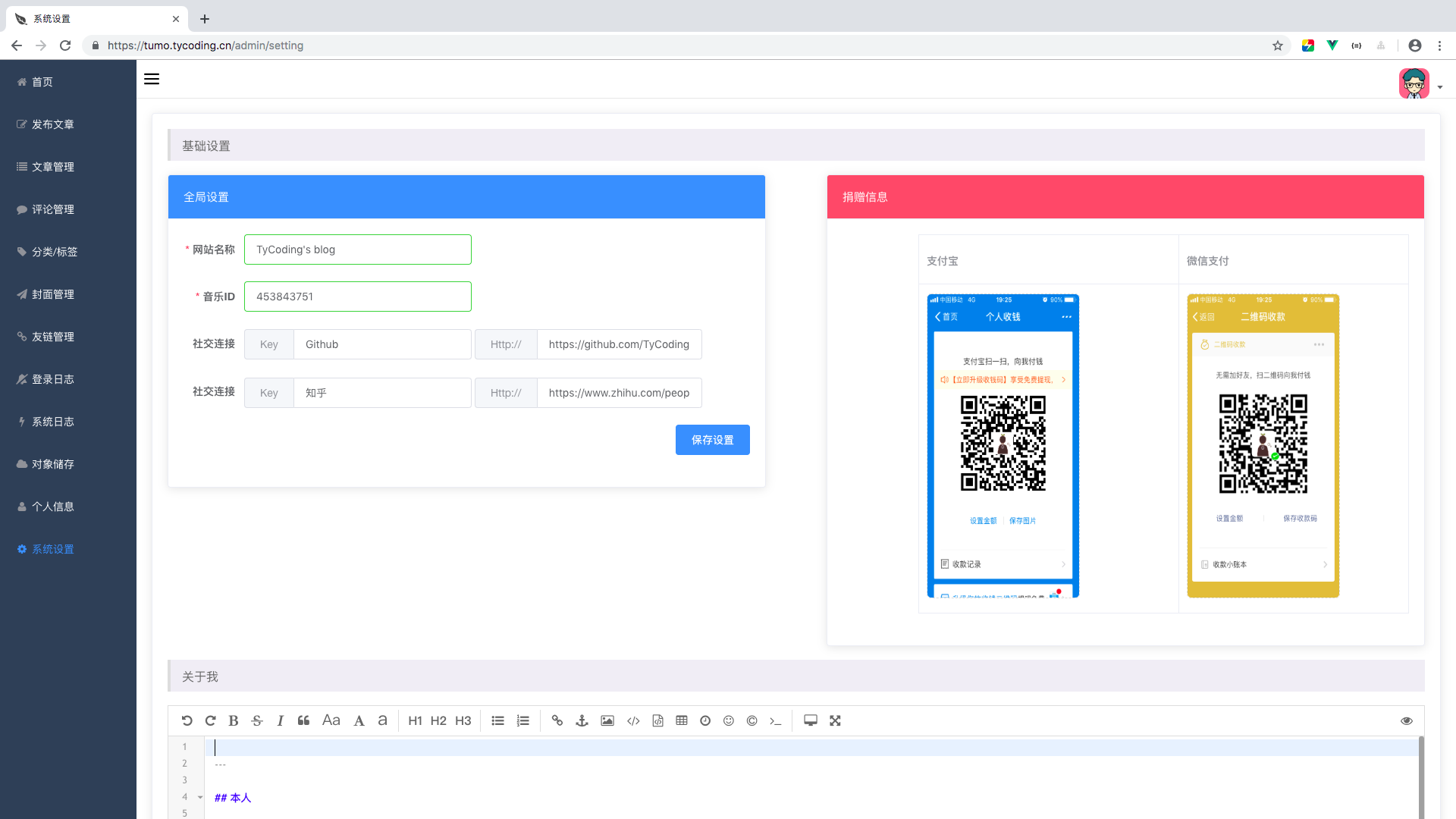Toggle bold formatting in editor toolbar
1456x819 pixels.
(x=234, y=720)
